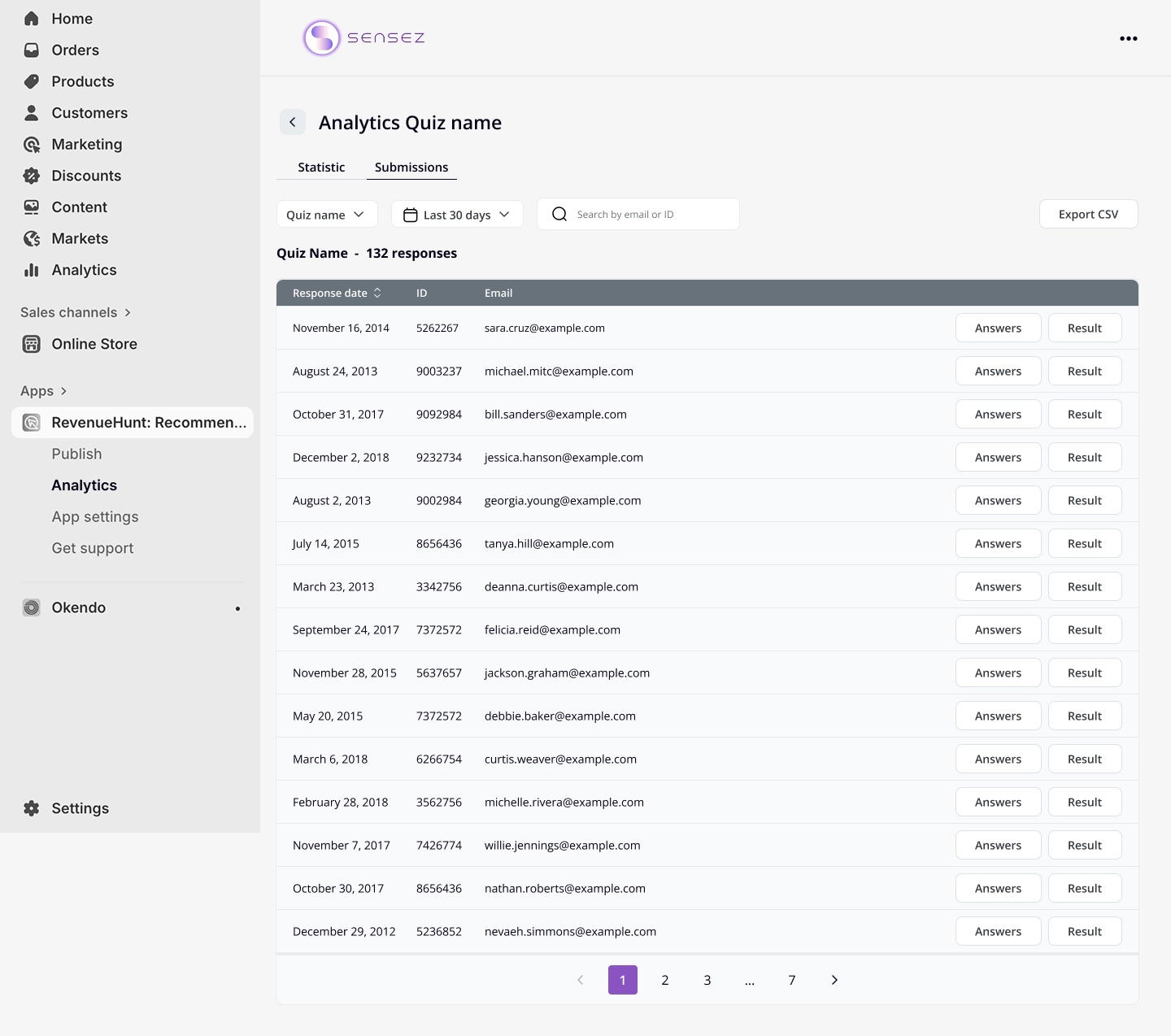This screenshot has width=1171, height=1036.
Task: Go to page 3 of results
Action: (x=707, y=980)
